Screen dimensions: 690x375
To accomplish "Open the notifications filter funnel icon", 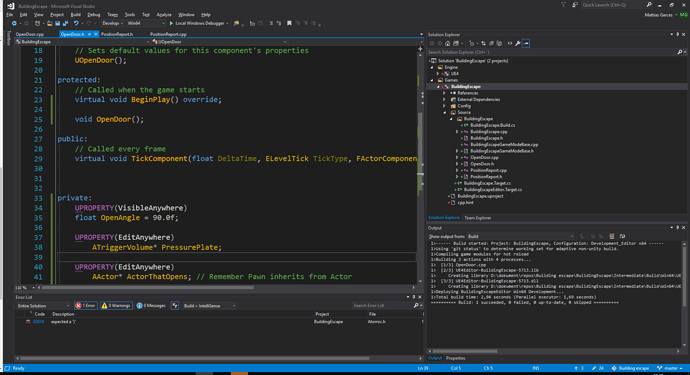I will coord(563,5).
